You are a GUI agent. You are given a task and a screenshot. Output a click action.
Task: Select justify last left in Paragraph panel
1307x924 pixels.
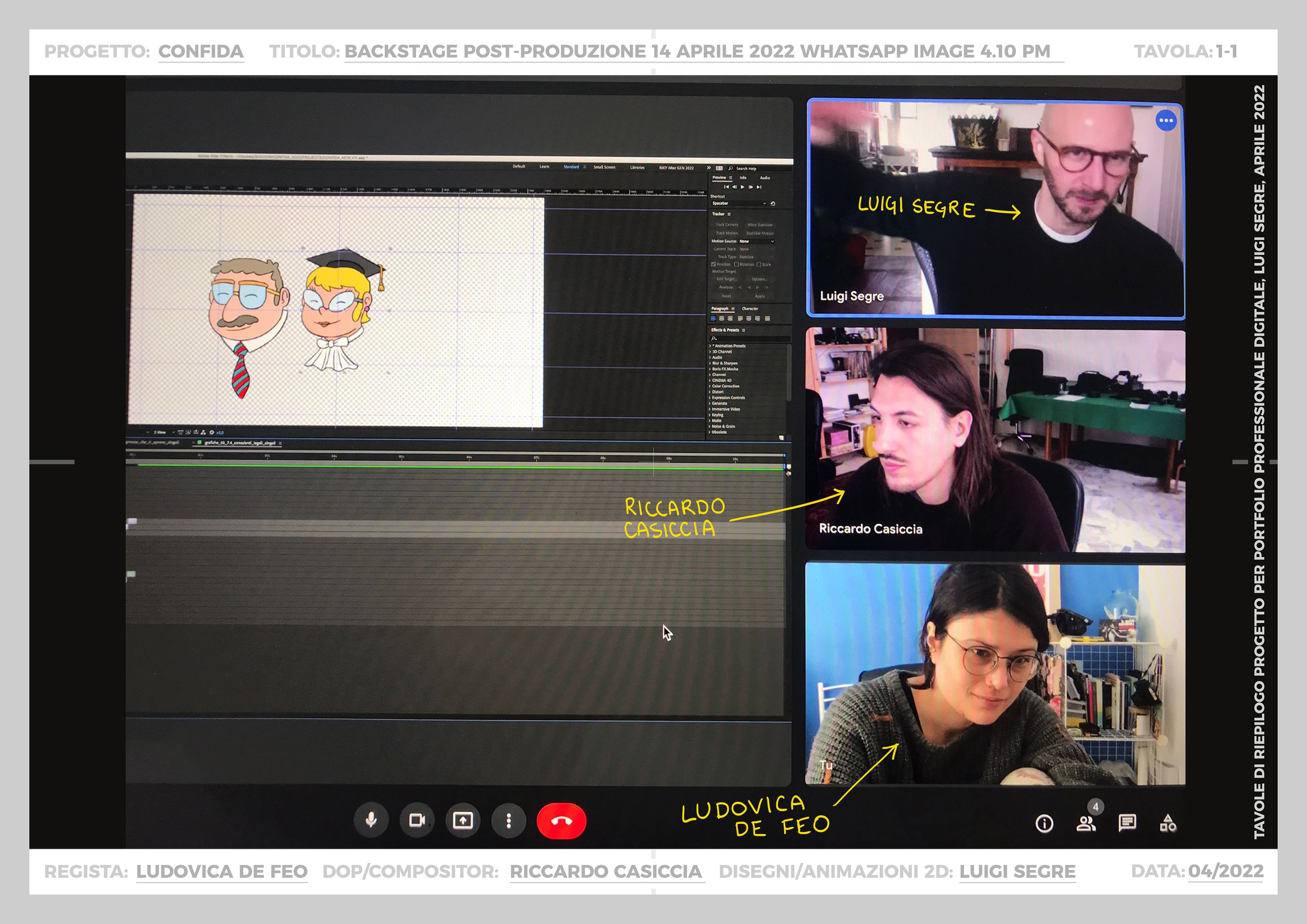(740, 319)
